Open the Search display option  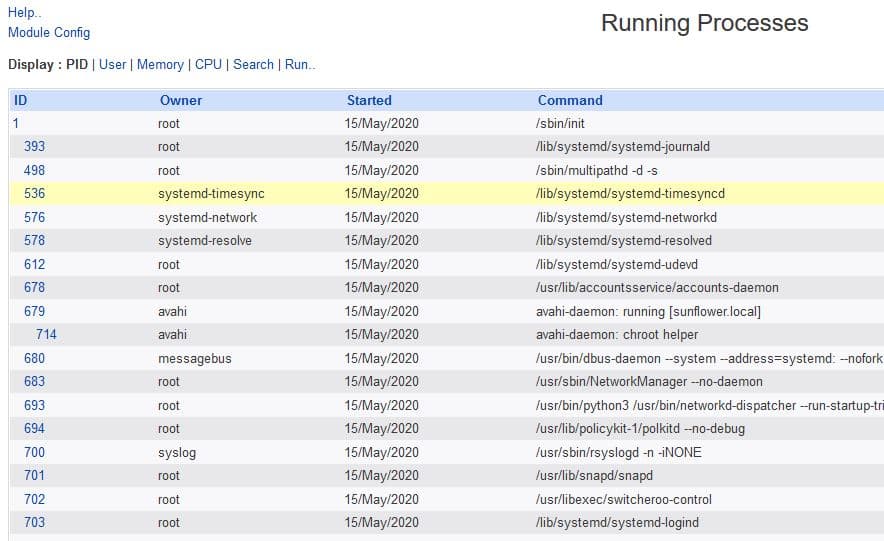click(253, 64)
